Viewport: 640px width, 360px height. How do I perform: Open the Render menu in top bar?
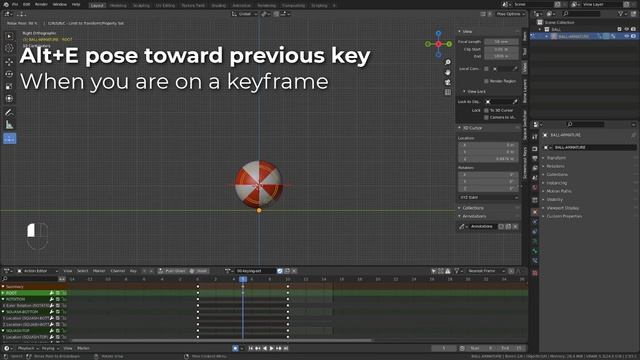[x=41, y=4]
